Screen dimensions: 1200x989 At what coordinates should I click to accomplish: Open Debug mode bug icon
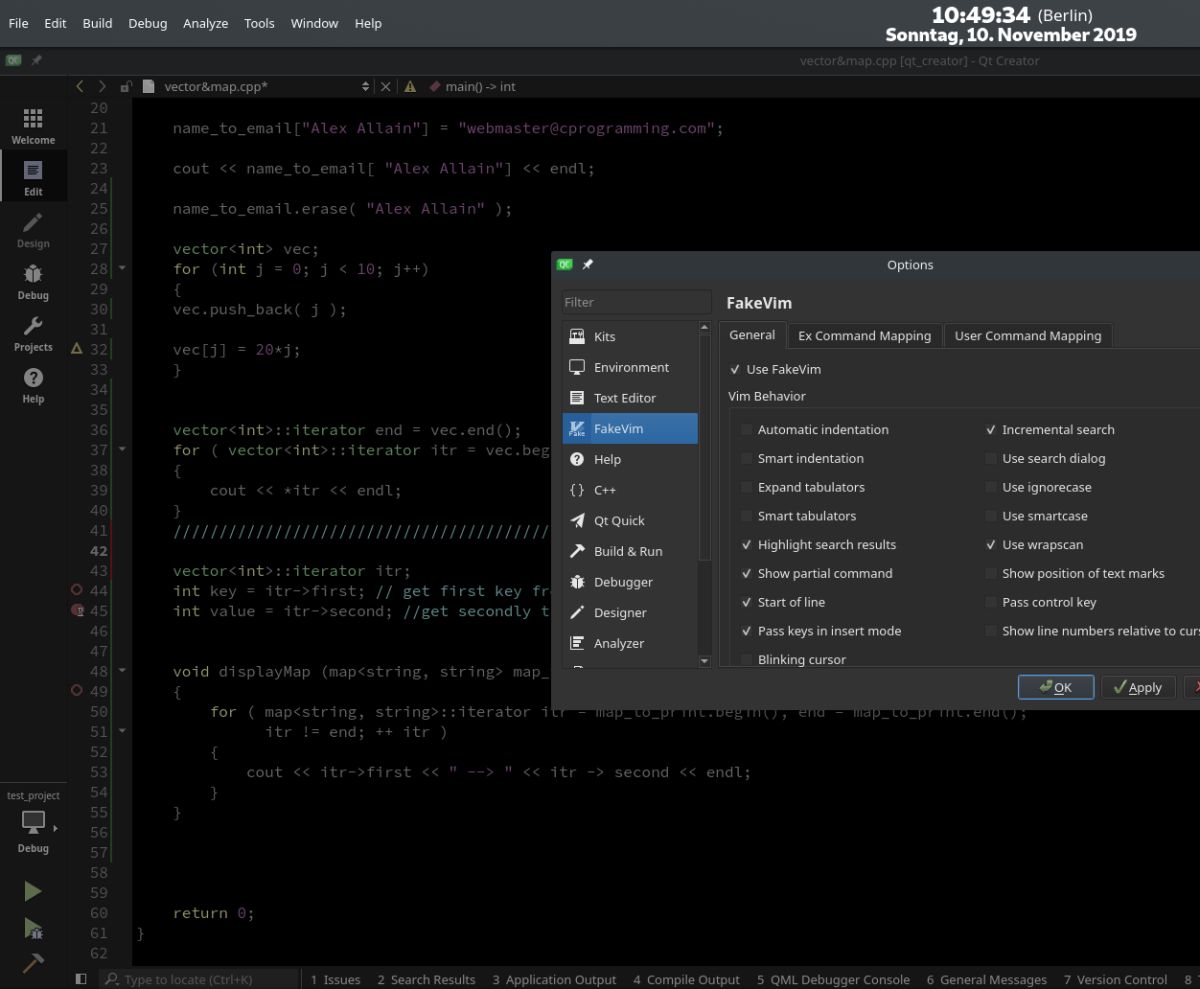[x=33, y=282]
